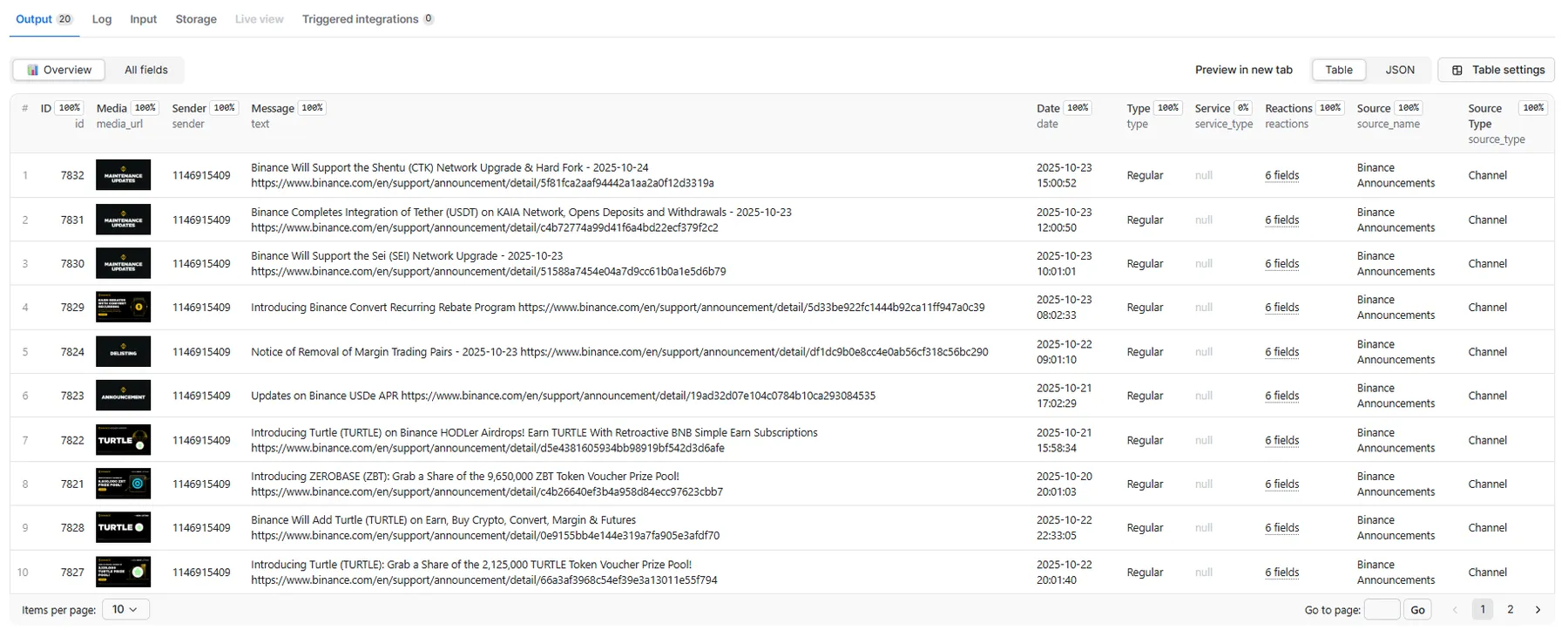Expand reactions 6 fields for row 7829
This screenshot has height=630, width=1568.
1281,308
